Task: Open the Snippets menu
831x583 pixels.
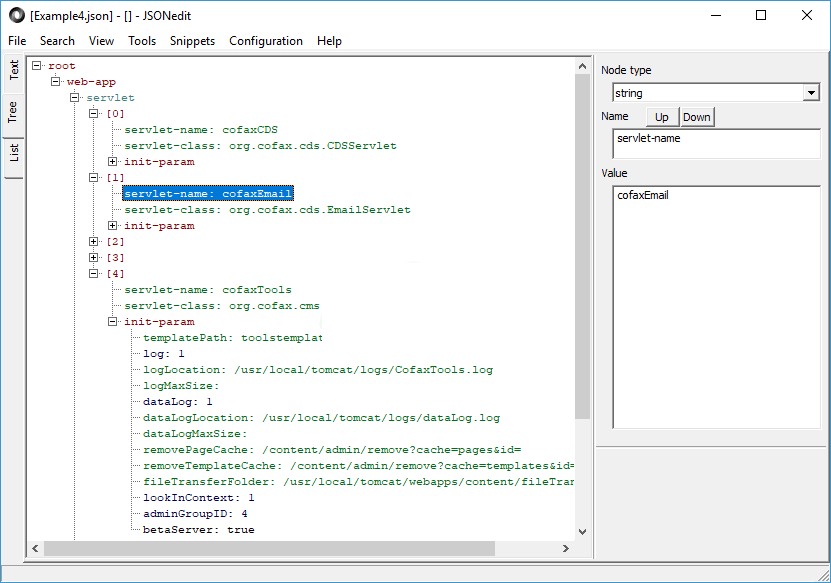Action: 192,41
